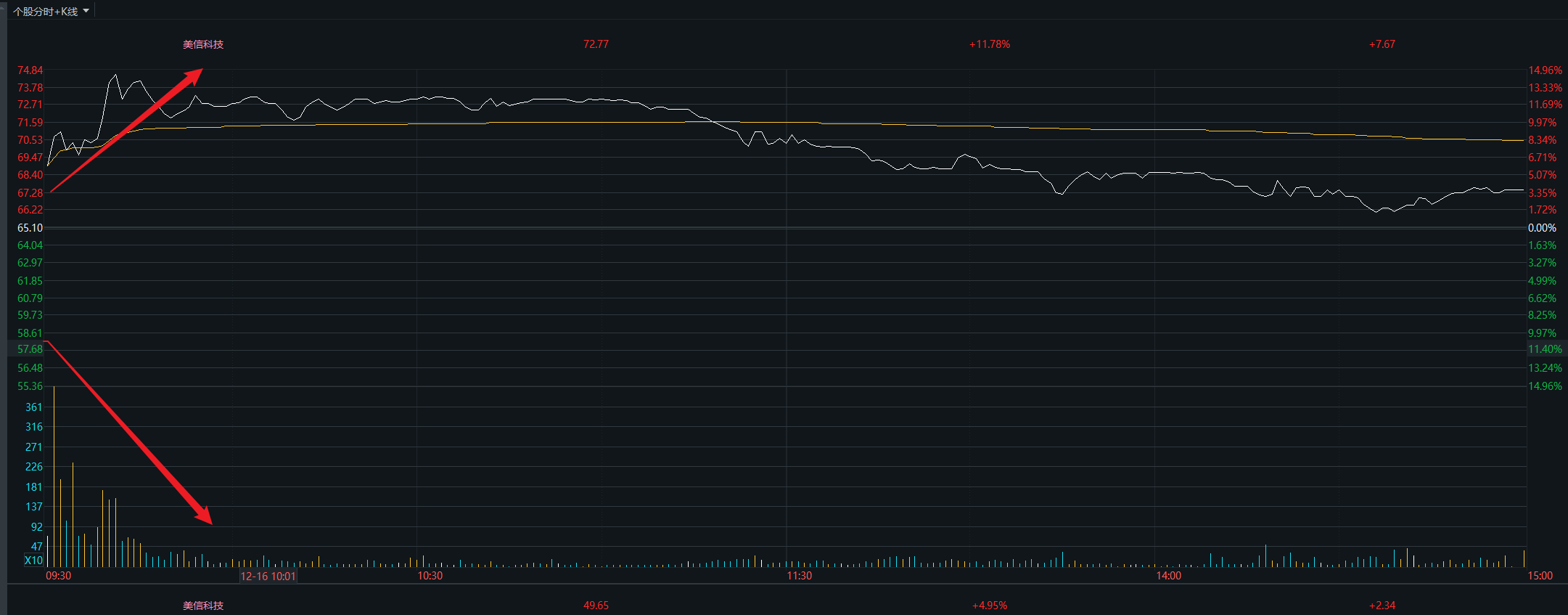Open the 个股分时+K线 view dropdown
This screenshot has width=1568, height=615.
tap(45, 11)
